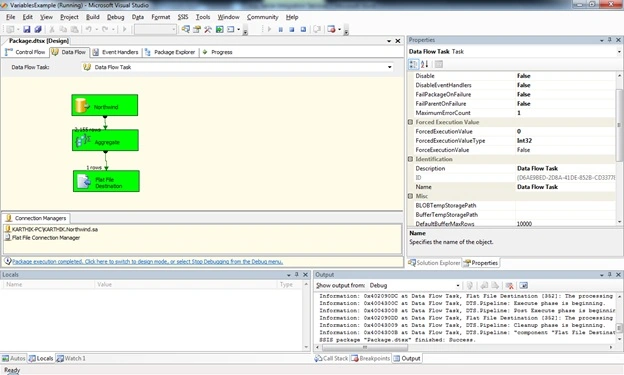624x375 pixels.
Task: Open Locals panel window position dropdown
Action: click(x=289, y=275)
